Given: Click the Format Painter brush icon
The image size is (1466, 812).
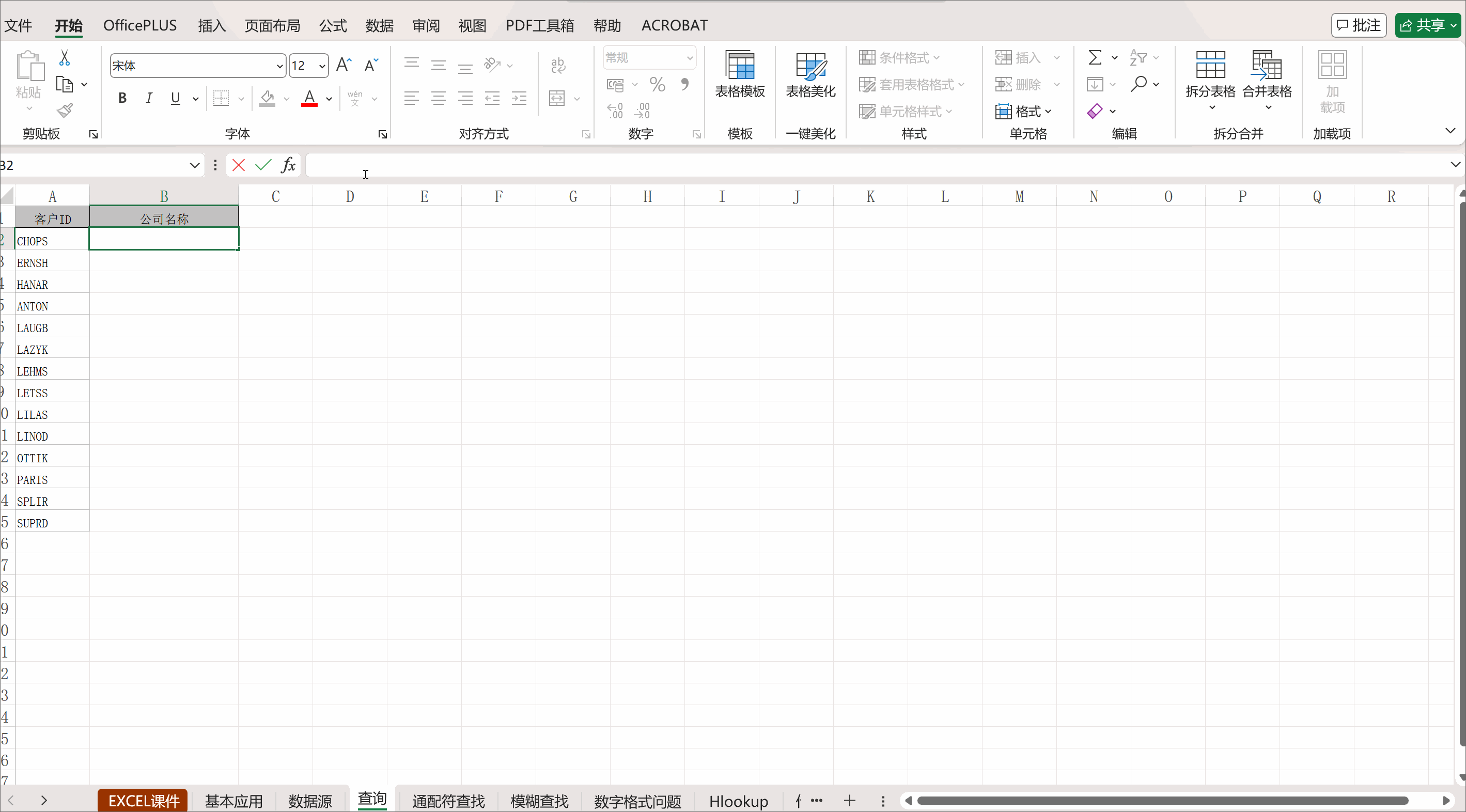Looking at the screenshot, I should tap(65, 111).
